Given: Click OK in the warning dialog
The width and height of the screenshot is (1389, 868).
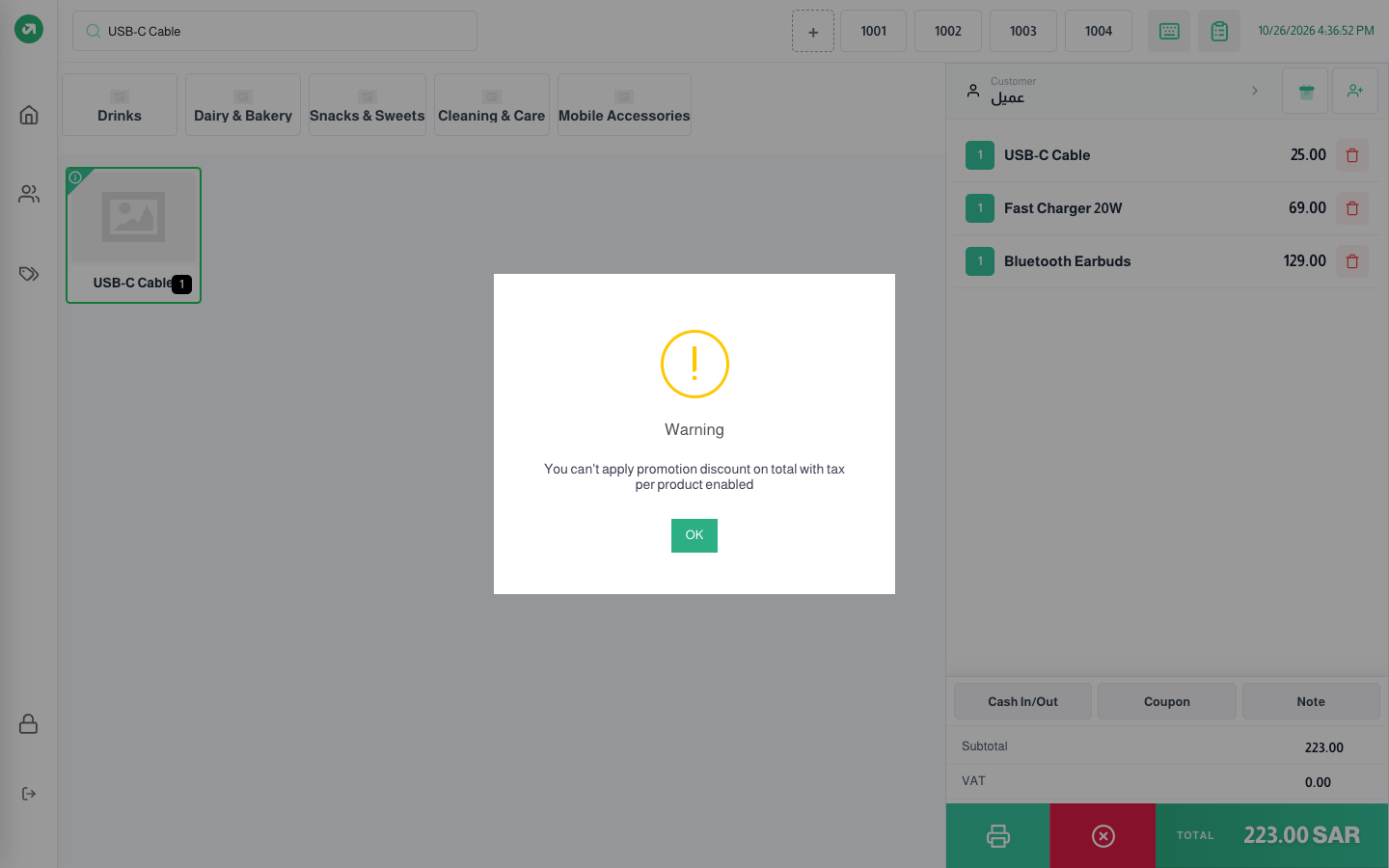Looking at the screenshot, I should [694, 535].
